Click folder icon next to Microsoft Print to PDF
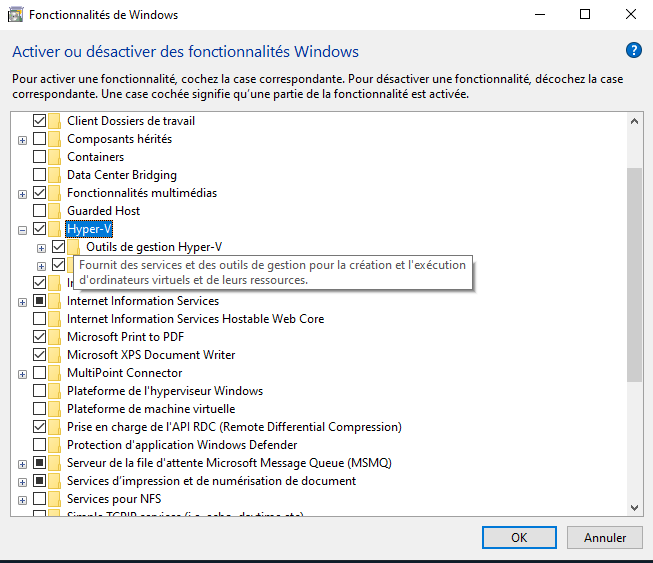653x563 pixels. [x=54, y=336]
